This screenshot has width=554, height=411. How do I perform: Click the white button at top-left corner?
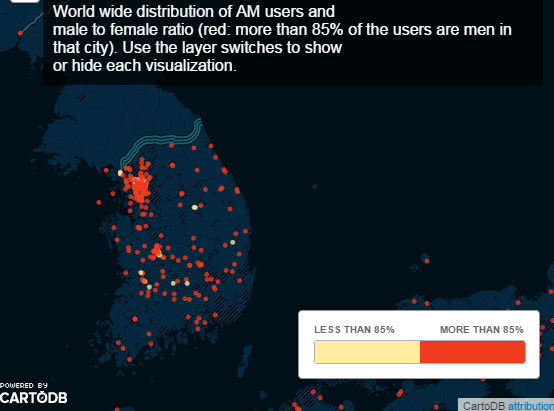[x=25, y=1]
